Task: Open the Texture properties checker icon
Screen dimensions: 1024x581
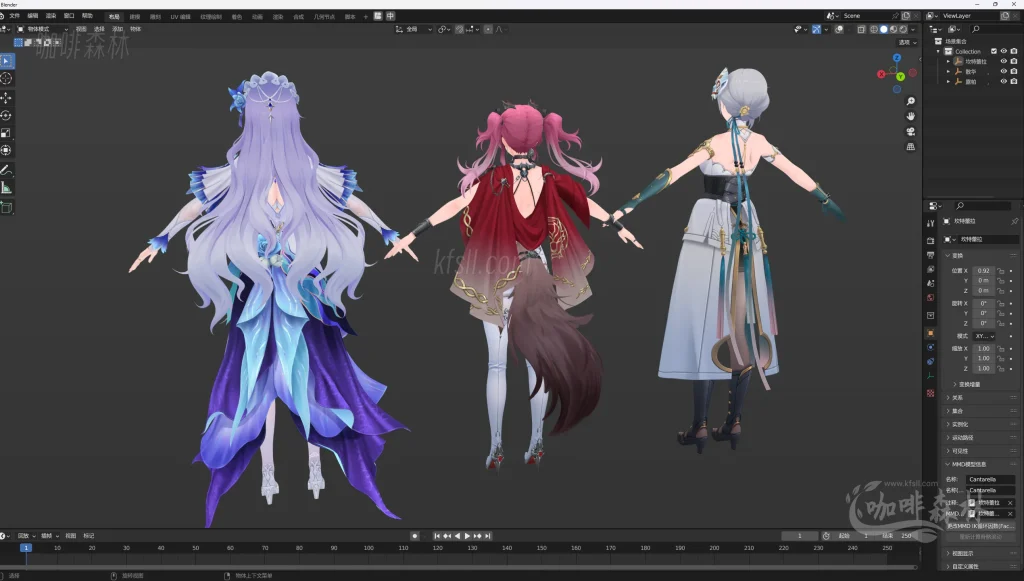Action: (931, 393)
